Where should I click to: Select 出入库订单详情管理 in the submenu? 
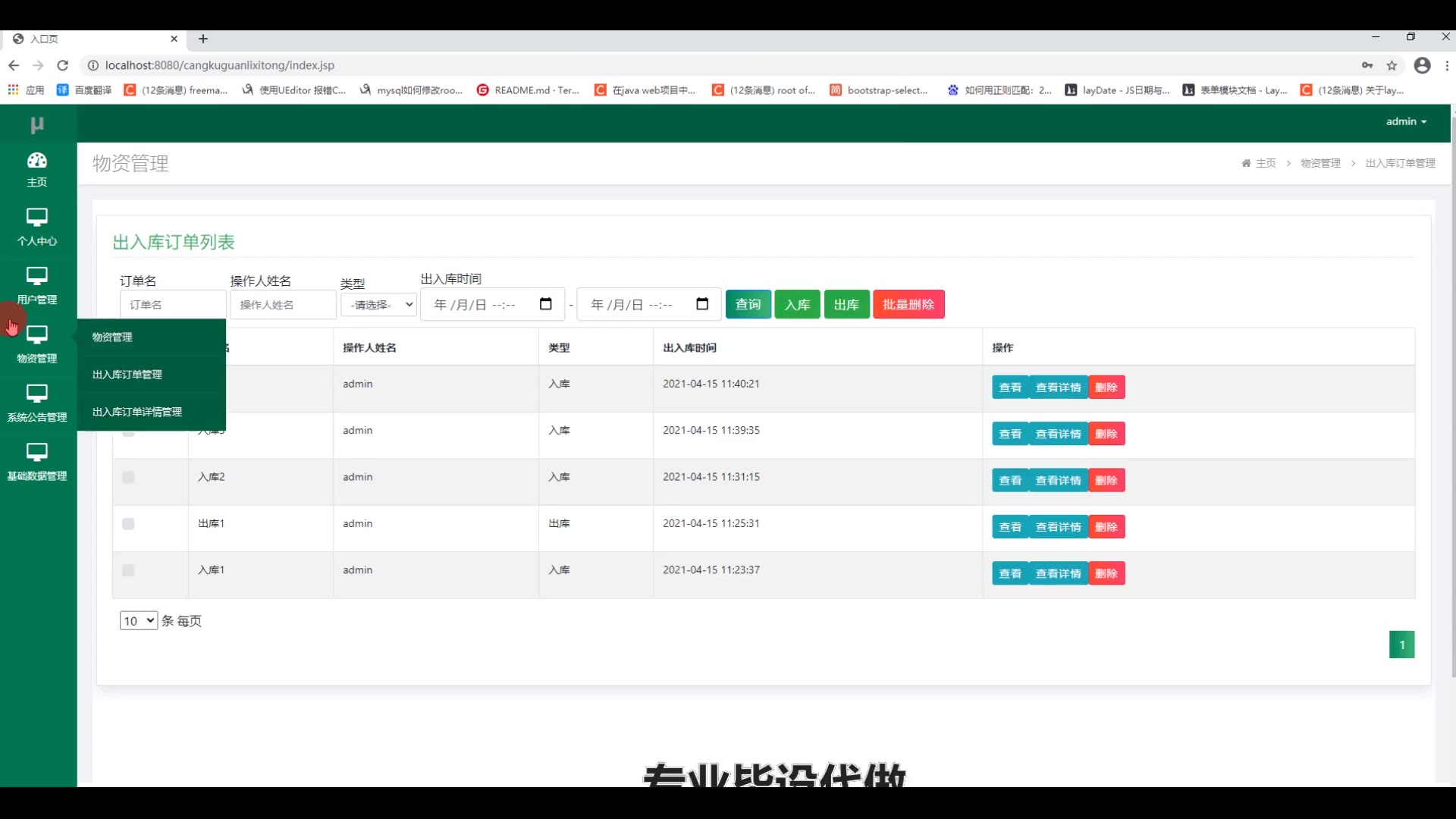point(137,412)
